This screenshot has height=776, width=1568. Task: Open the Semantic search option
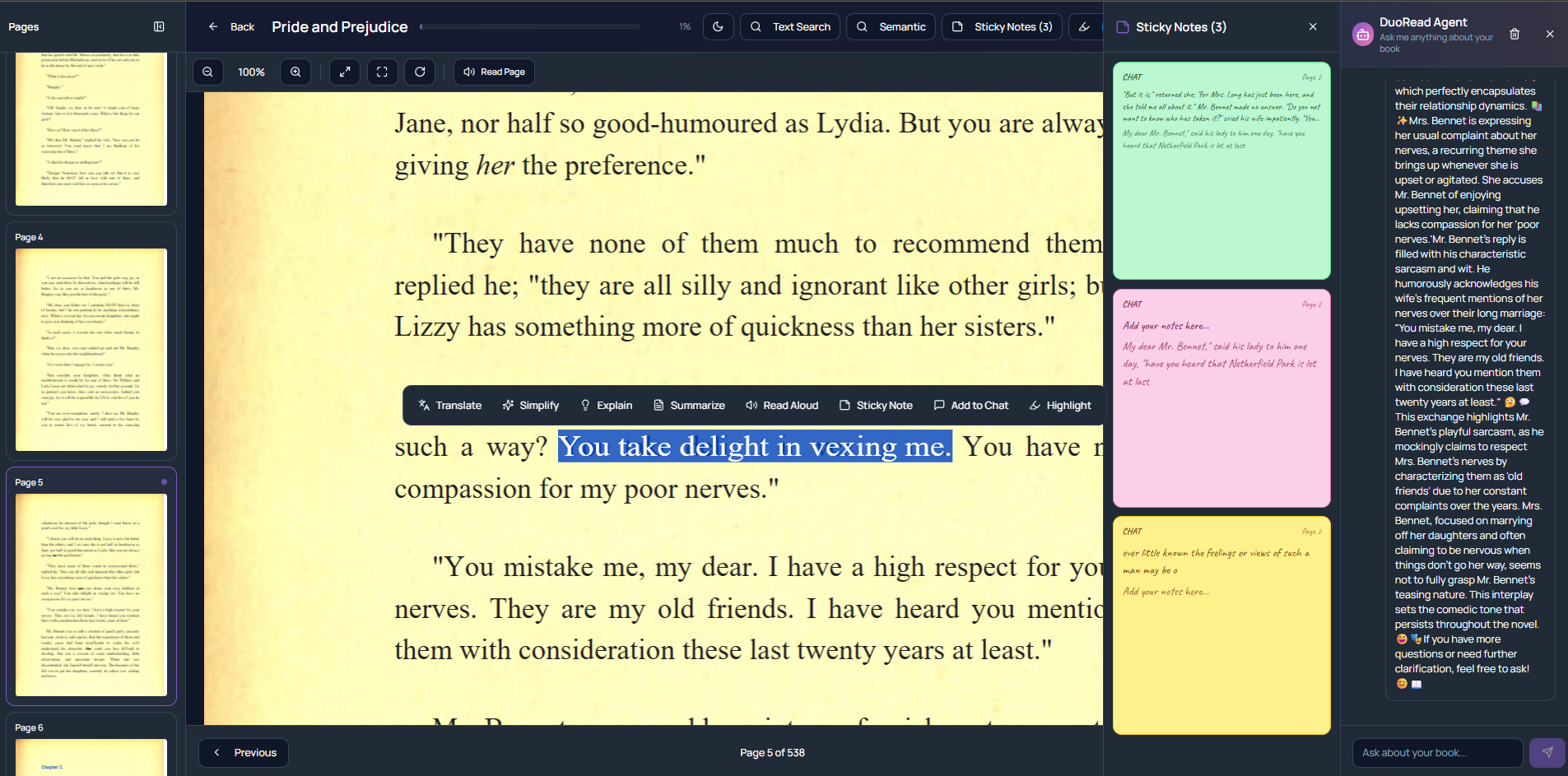[x=891, y=27]
